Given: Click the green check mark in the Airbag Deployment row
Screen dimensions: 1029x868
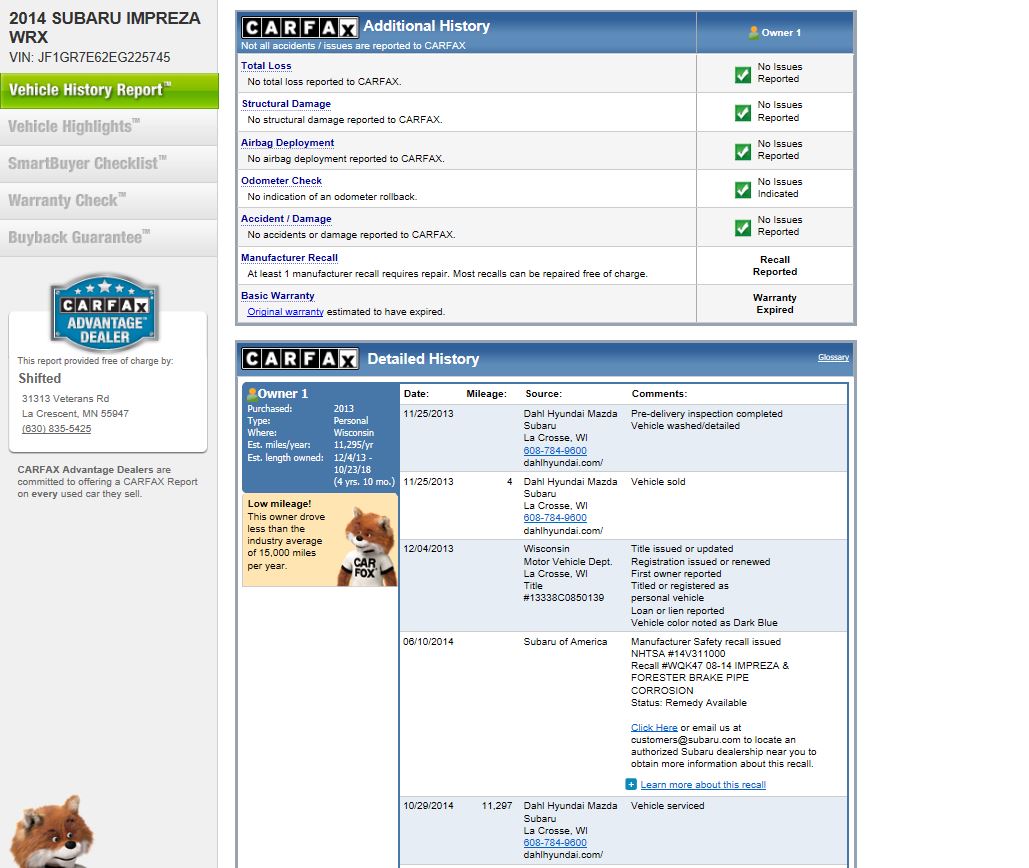Looking at the screenshot, I should (743, 152).
